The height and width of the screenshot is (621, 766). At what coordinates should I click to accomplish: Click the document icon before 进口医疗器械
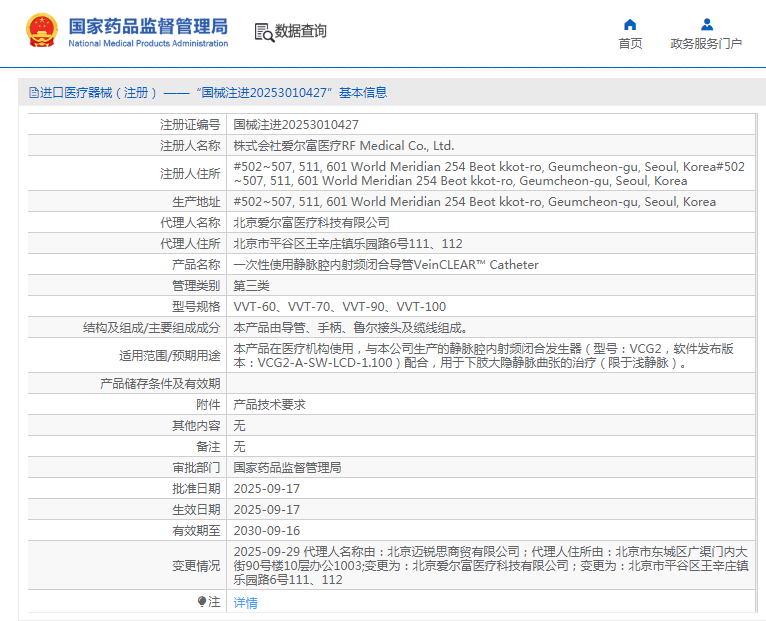pyautogui.click(x=33, y=93)
